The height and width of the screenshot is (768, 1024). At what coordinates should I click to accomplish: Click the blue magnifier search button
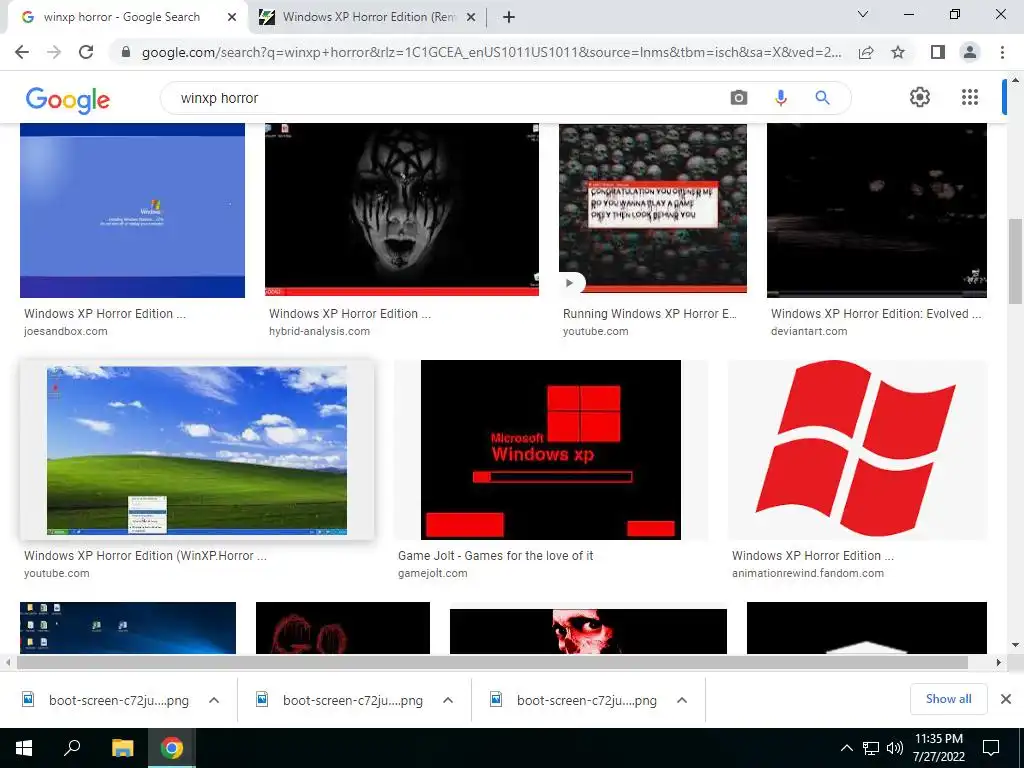tap(822, 98)
